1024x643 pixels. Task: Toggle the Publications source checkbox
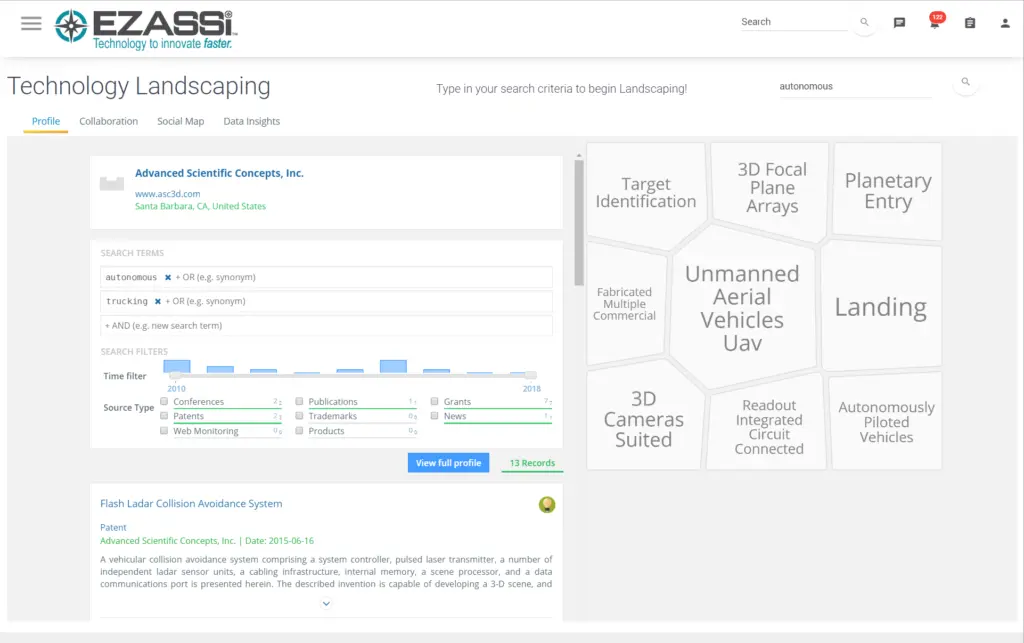299,401
